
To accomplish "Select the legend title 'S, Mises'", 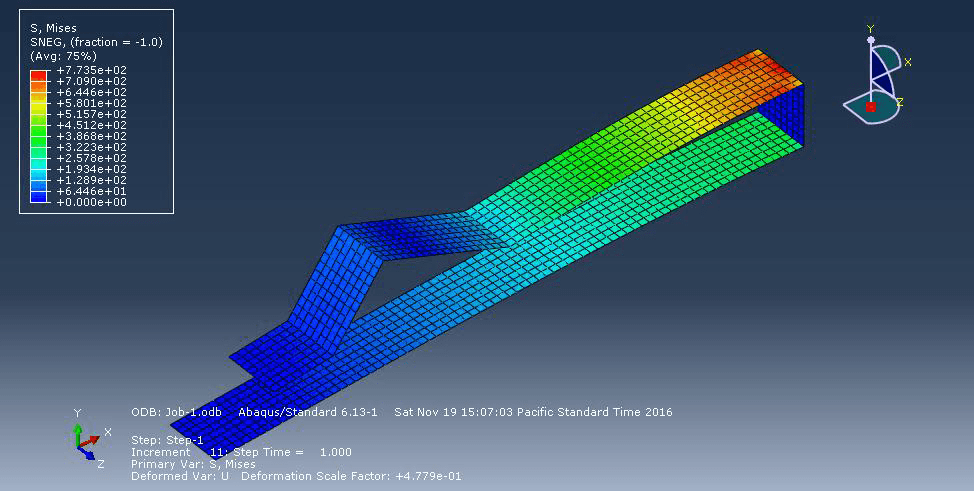I will coord(53,29).
